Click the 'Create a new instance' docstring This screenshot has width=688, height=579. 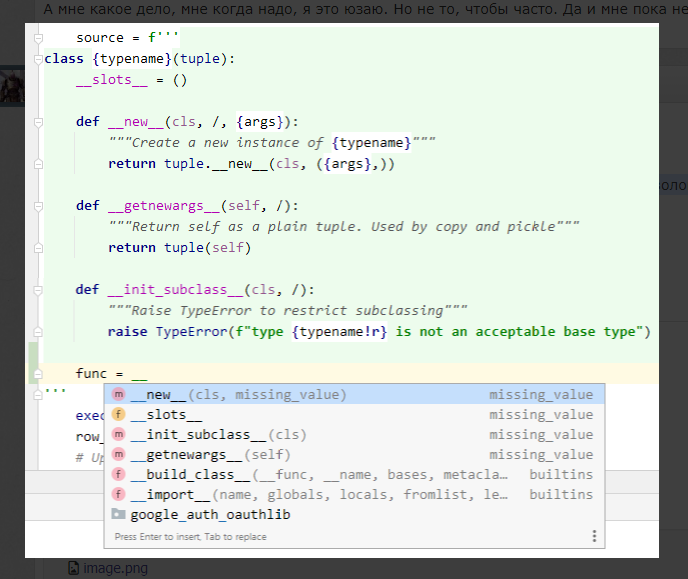272,143
